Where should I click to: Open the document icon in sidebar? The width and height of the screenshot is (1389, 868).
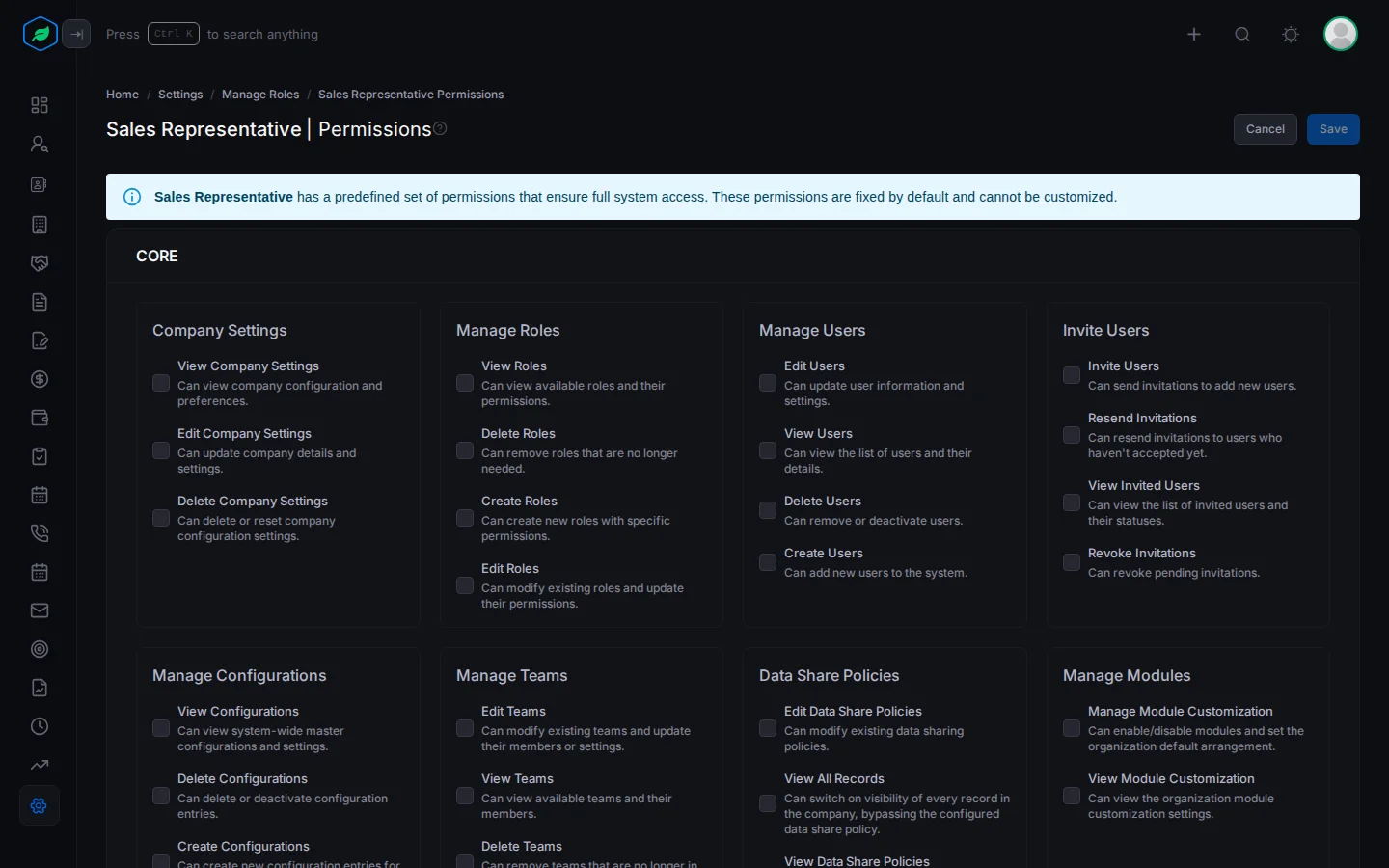coord(40,302)
